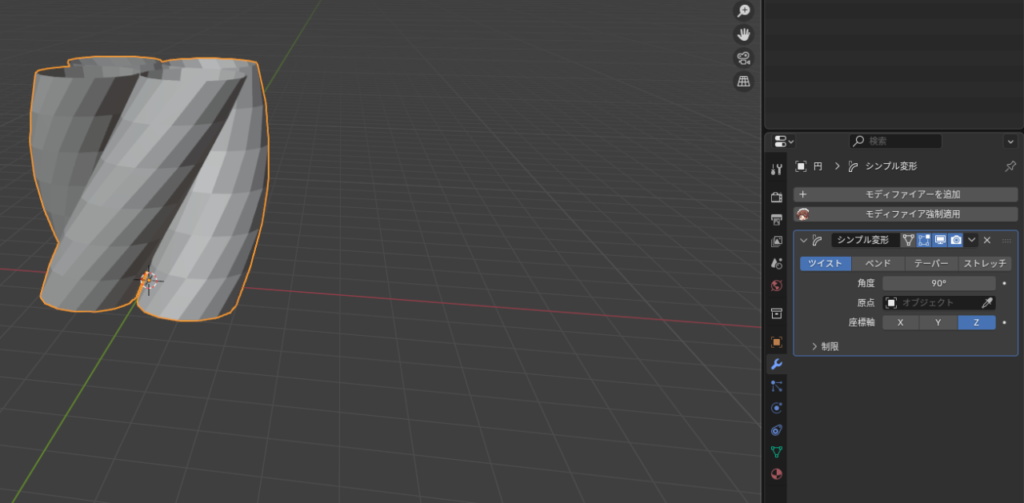Toggle modifier edit mode display icon

tap(924, 240)
